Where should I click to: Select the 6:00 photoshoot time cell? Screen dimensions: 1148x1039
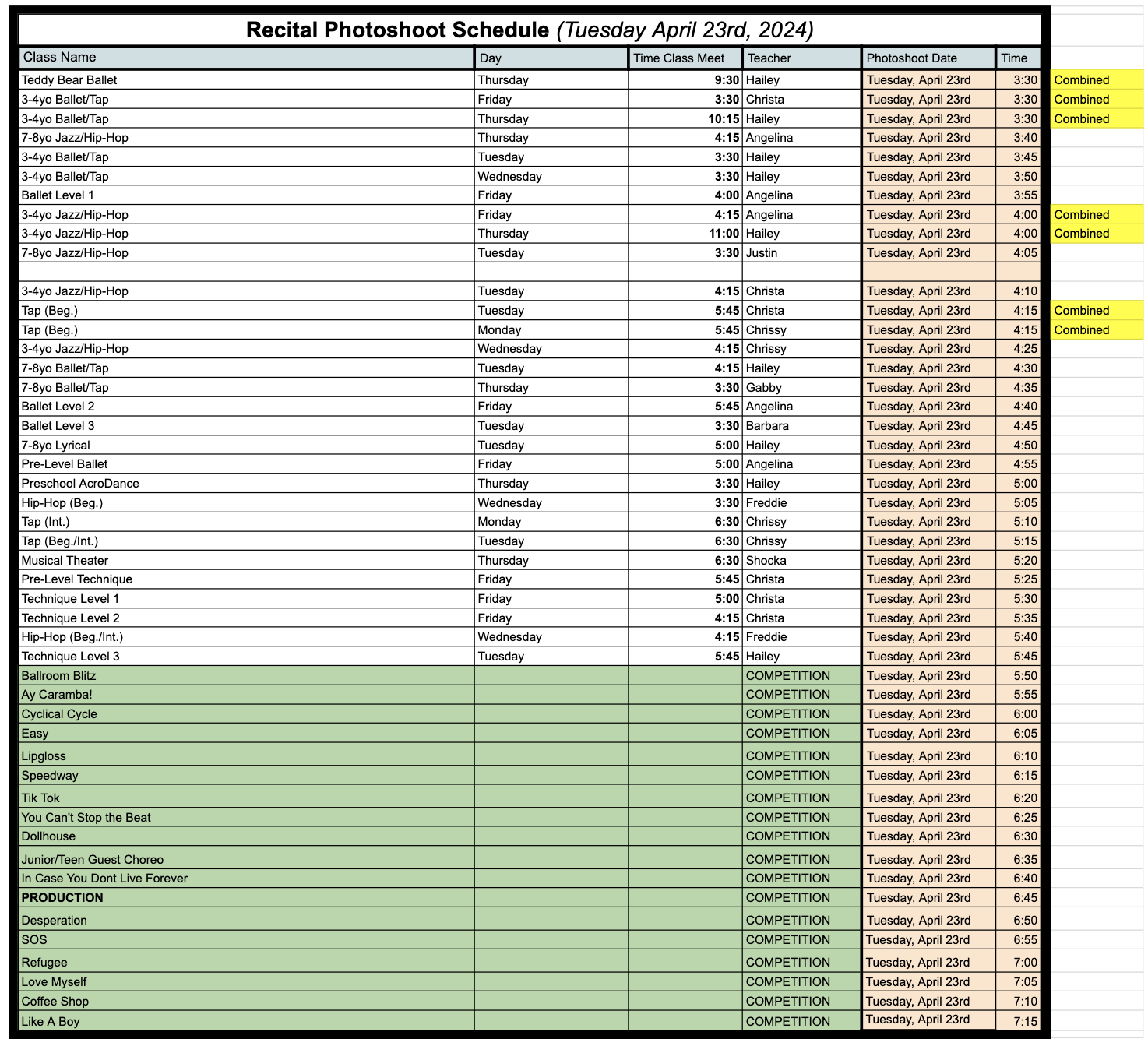tap(1019, 714)
